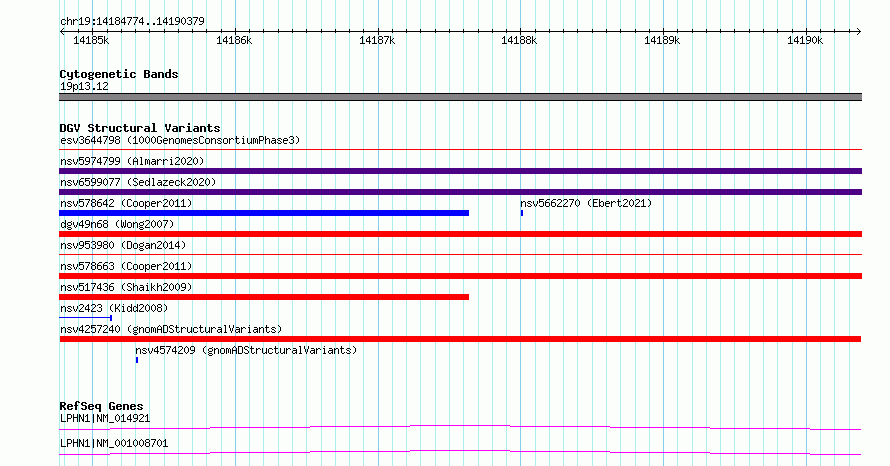This screenshot has width=890, height=466.
Task: Click the dgv49n68 (Wong2007) red bar
Action: click(x=460, y=234)
